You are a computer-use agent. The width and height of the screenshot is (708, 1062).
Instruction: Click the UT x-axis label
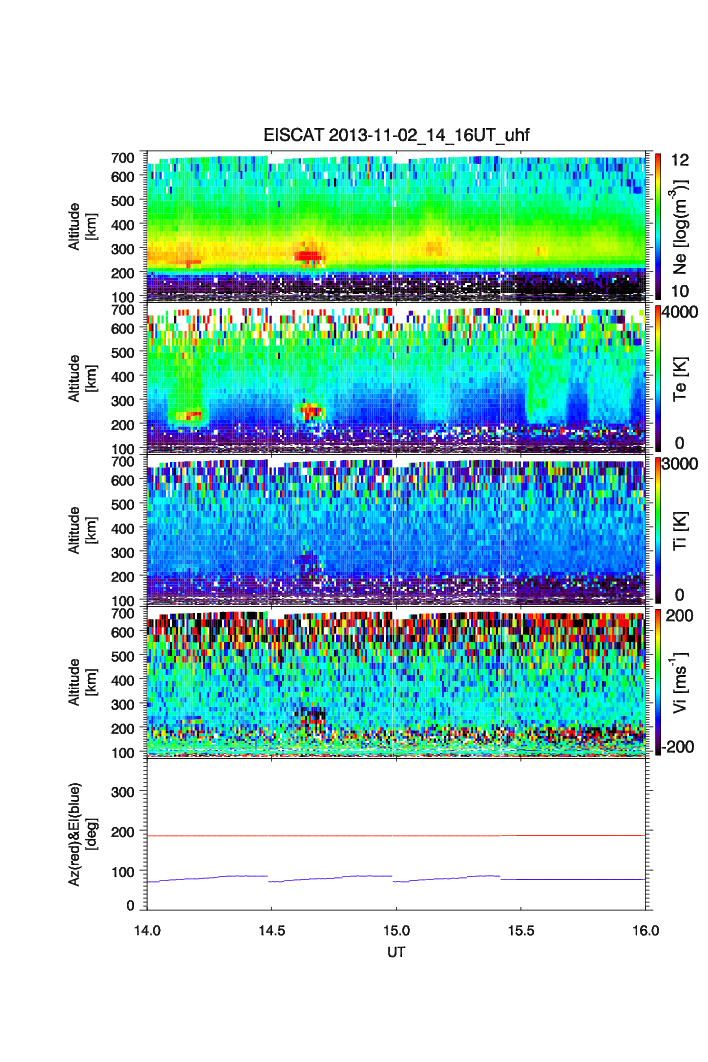click(x=397, y=953)
